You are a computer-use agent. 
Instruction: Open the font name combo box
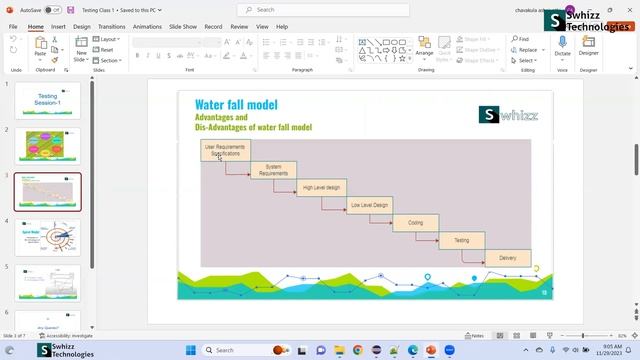[x=167, y=42]
